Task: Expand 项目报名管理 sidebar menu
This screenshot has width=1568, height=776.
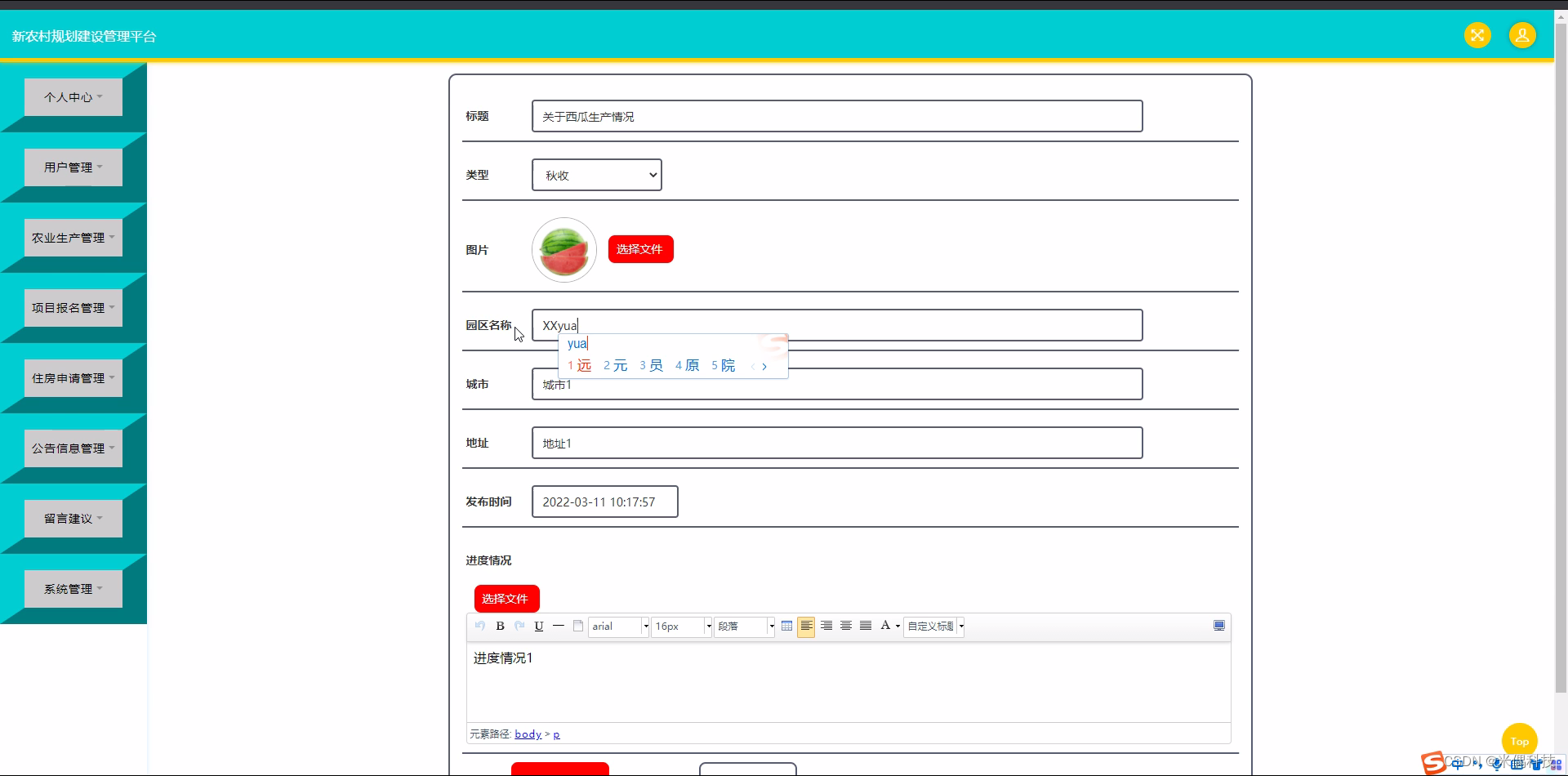Action: tap(73, 308)
